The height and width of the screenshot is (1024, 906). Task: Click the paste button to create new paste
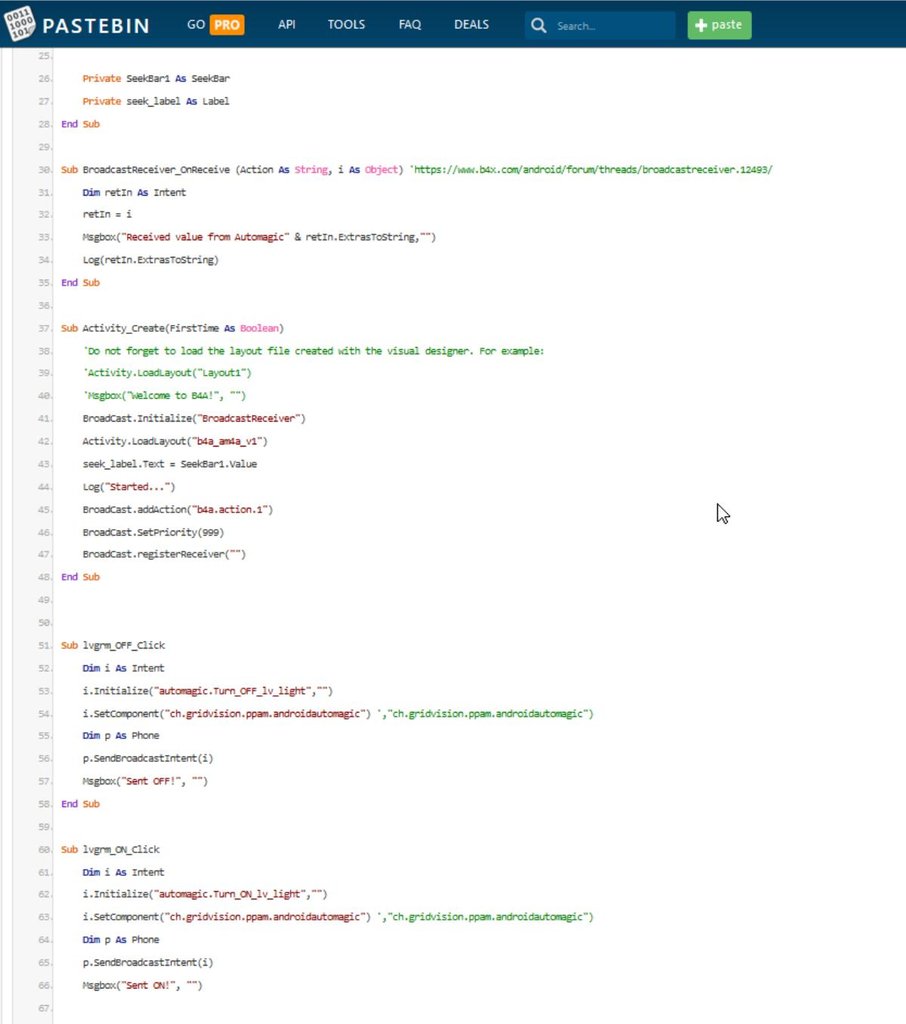click(x=719, y=25)
